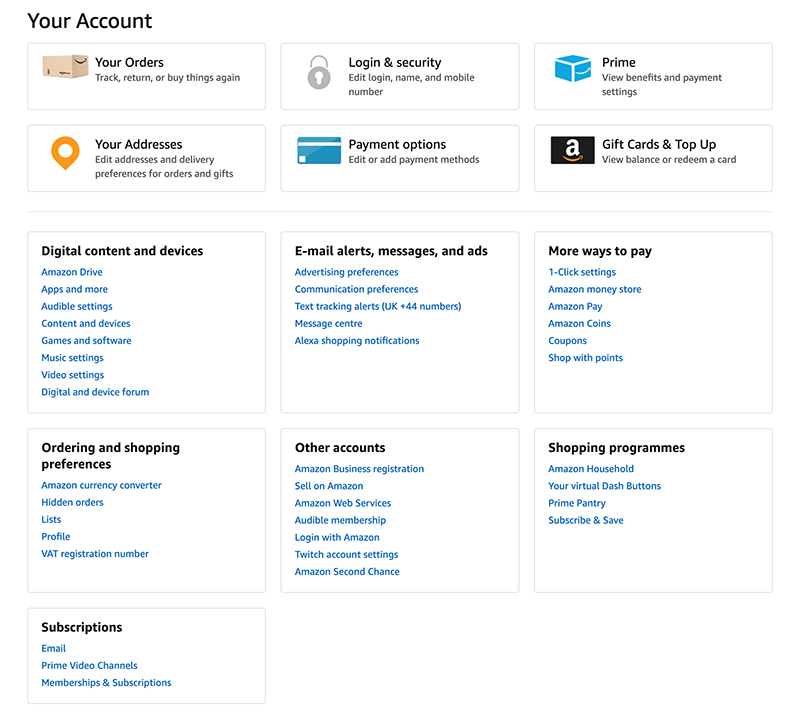Screen dimensions: 800x721
Task: Open the Payment options card title
Action: click(397, 144)
